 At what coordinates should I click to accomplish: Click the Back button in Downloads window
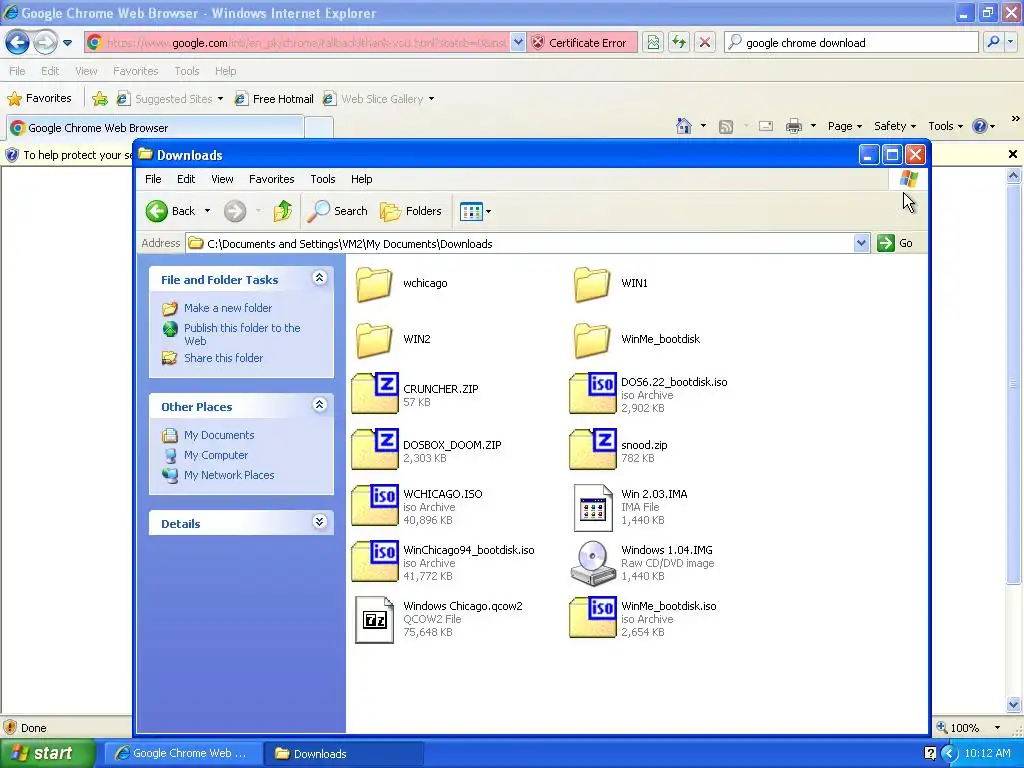170,211
